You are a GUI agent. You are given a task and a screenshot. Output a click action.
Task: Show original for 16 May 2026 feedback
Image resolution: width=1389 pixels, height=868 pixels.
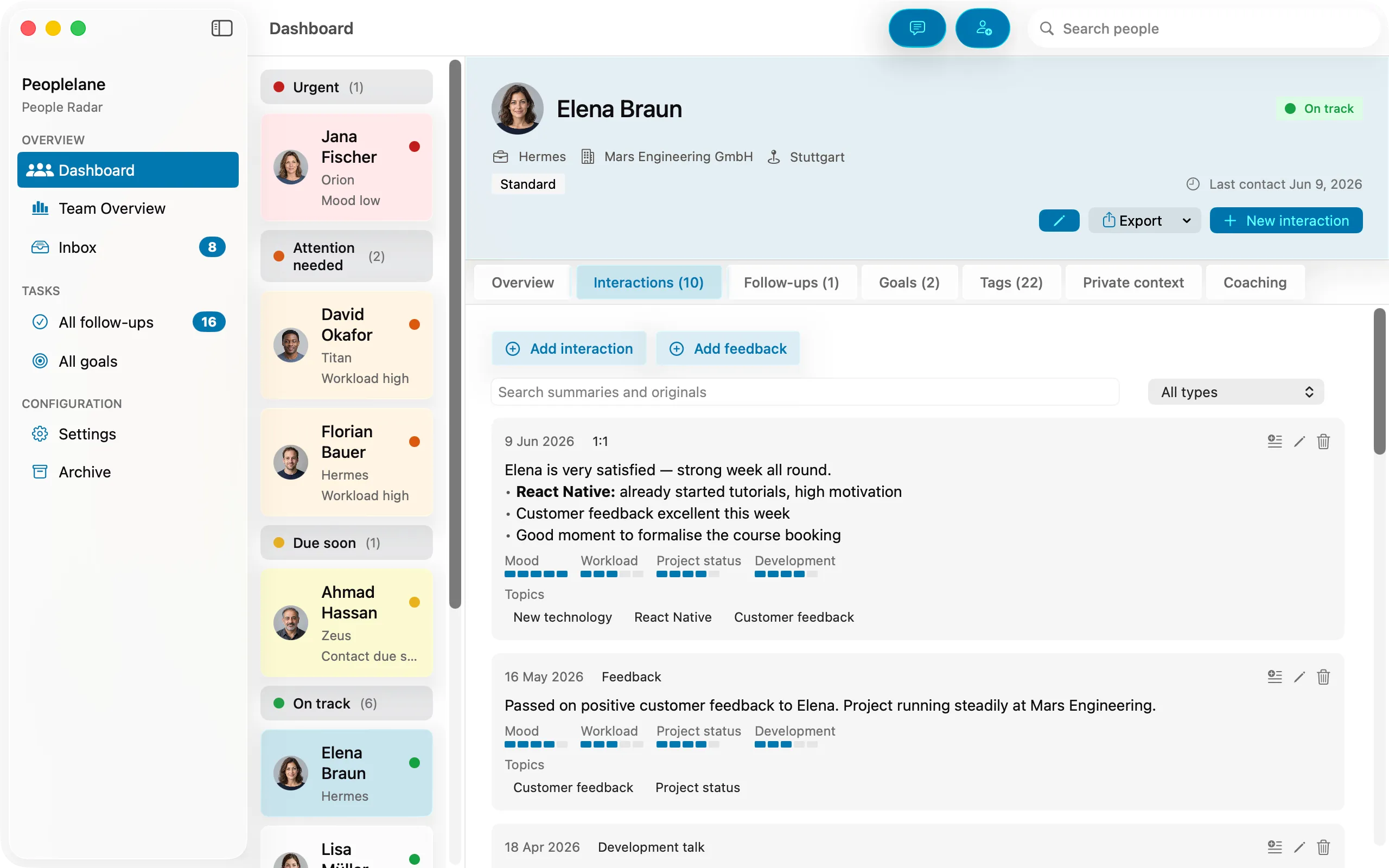pos(1274,676)
